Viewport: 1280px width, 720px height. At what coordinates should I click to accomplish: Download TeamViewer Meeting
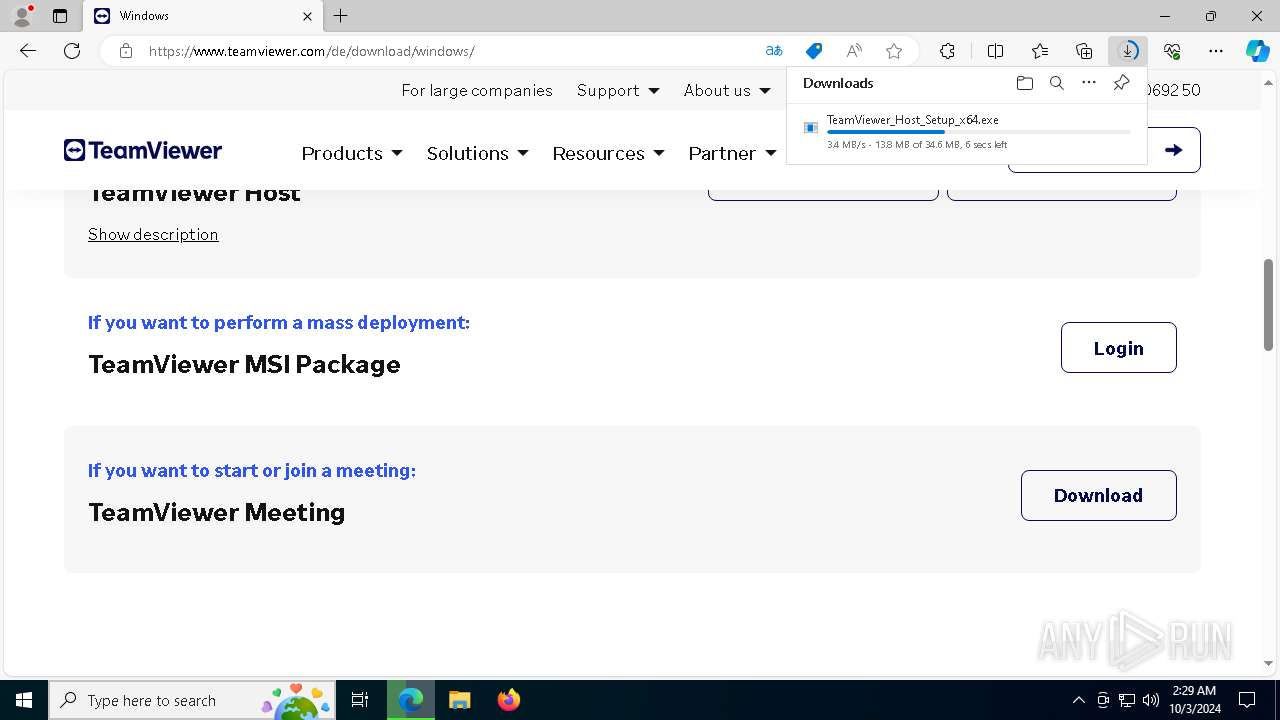(x=1098, y=495)
